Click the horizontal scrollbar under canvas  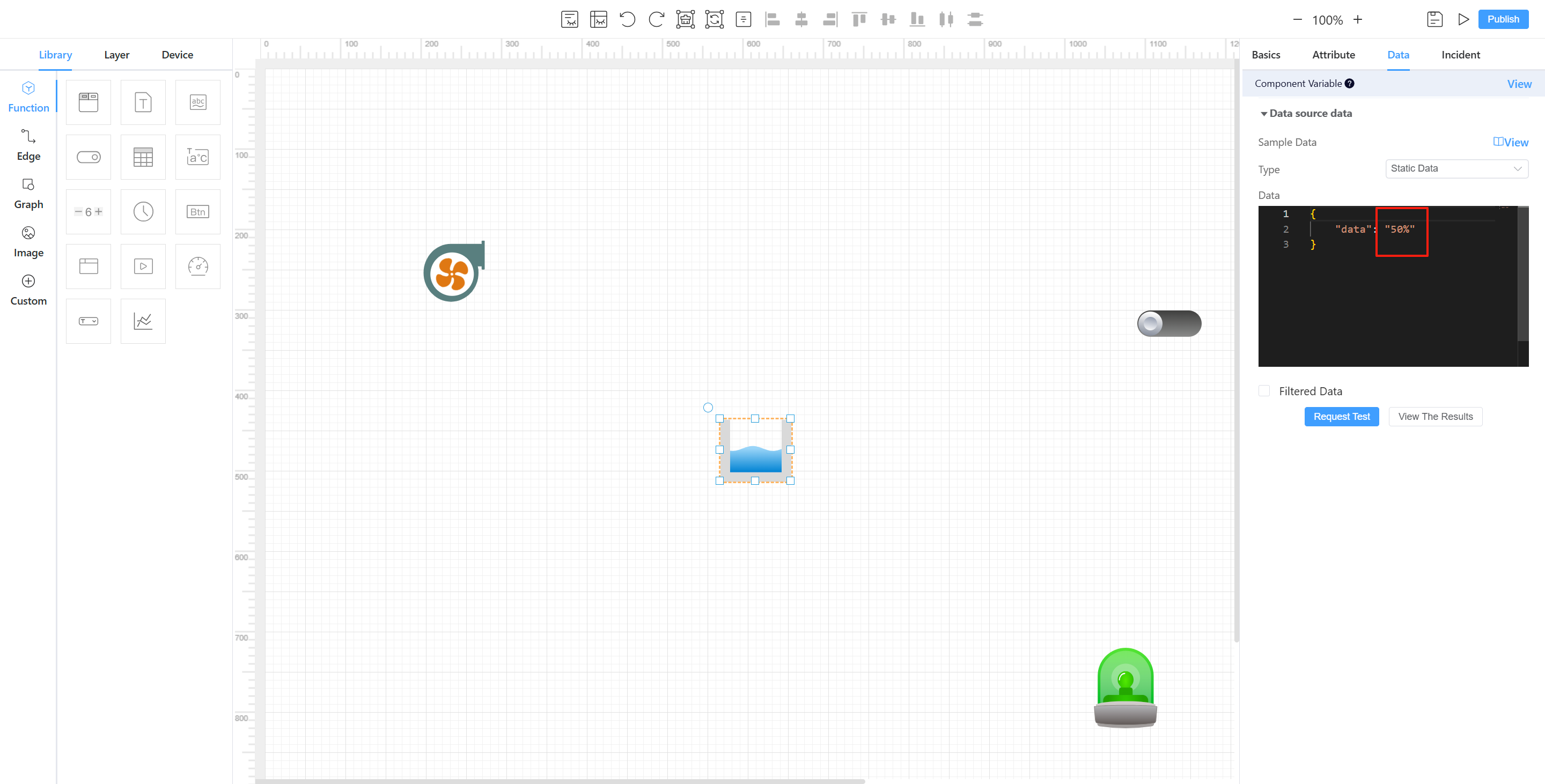[560, 781]
